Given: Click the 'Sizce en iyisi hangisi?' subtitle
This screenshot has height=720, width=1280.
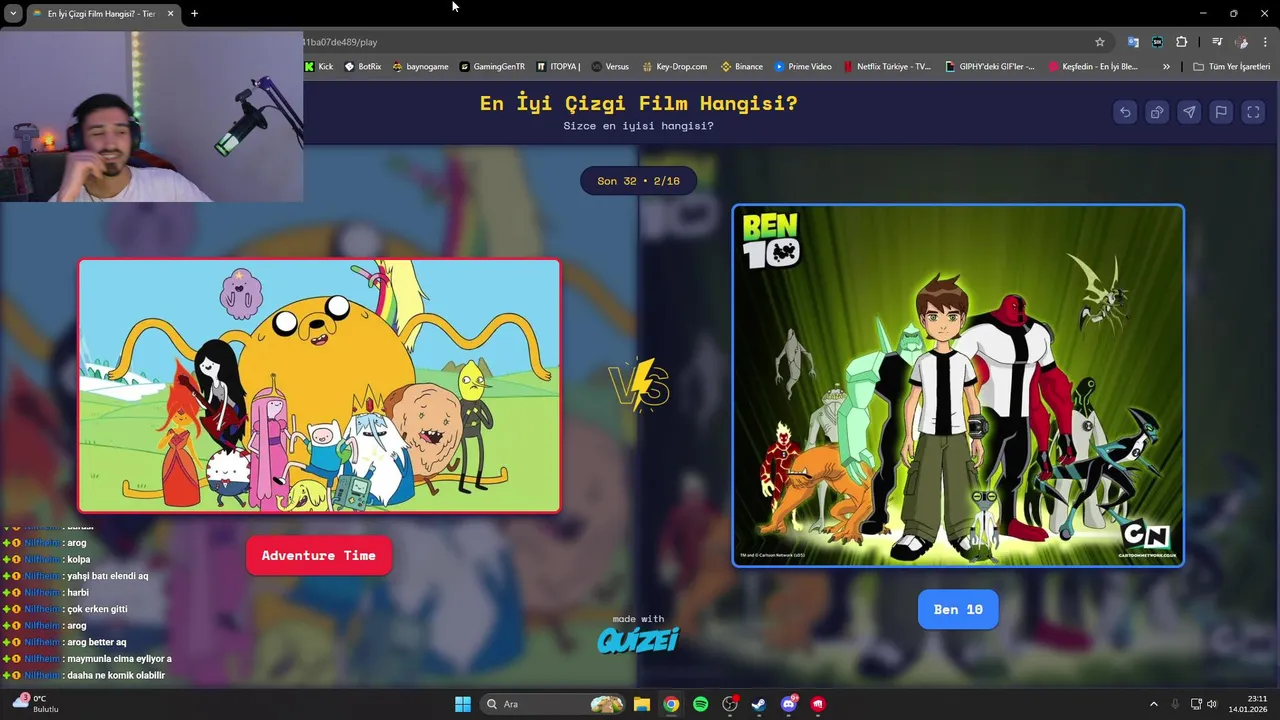Looking at the screenshot, I should (638, 126).
